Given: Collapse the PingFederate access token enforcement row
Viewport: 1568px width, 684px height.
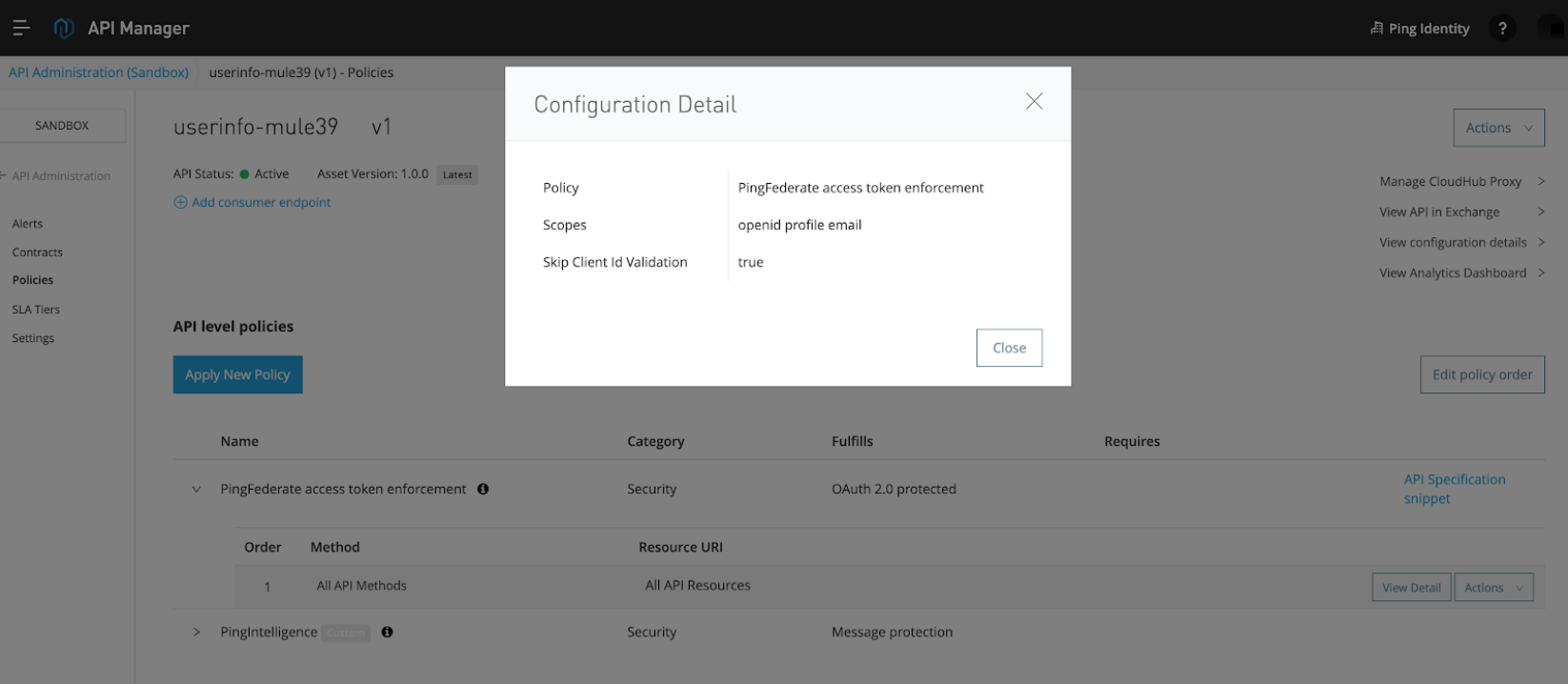Looking at the screenshot, I should pos(196,490).
